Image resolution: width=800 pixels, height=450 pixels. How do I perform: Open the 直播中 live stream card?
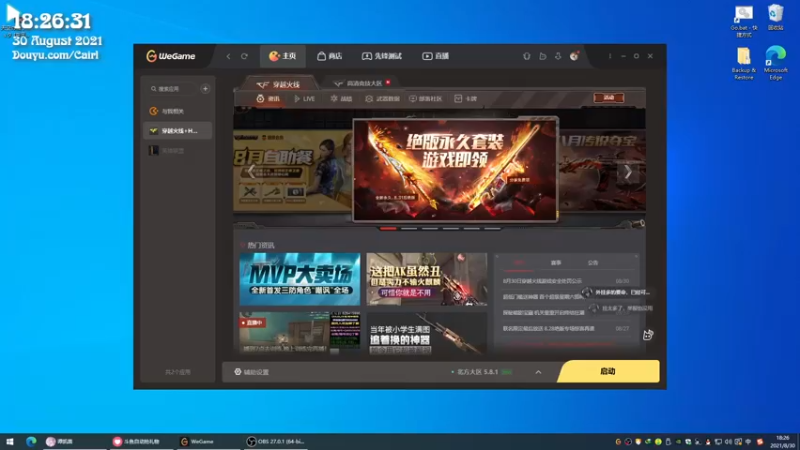(300, 333)
